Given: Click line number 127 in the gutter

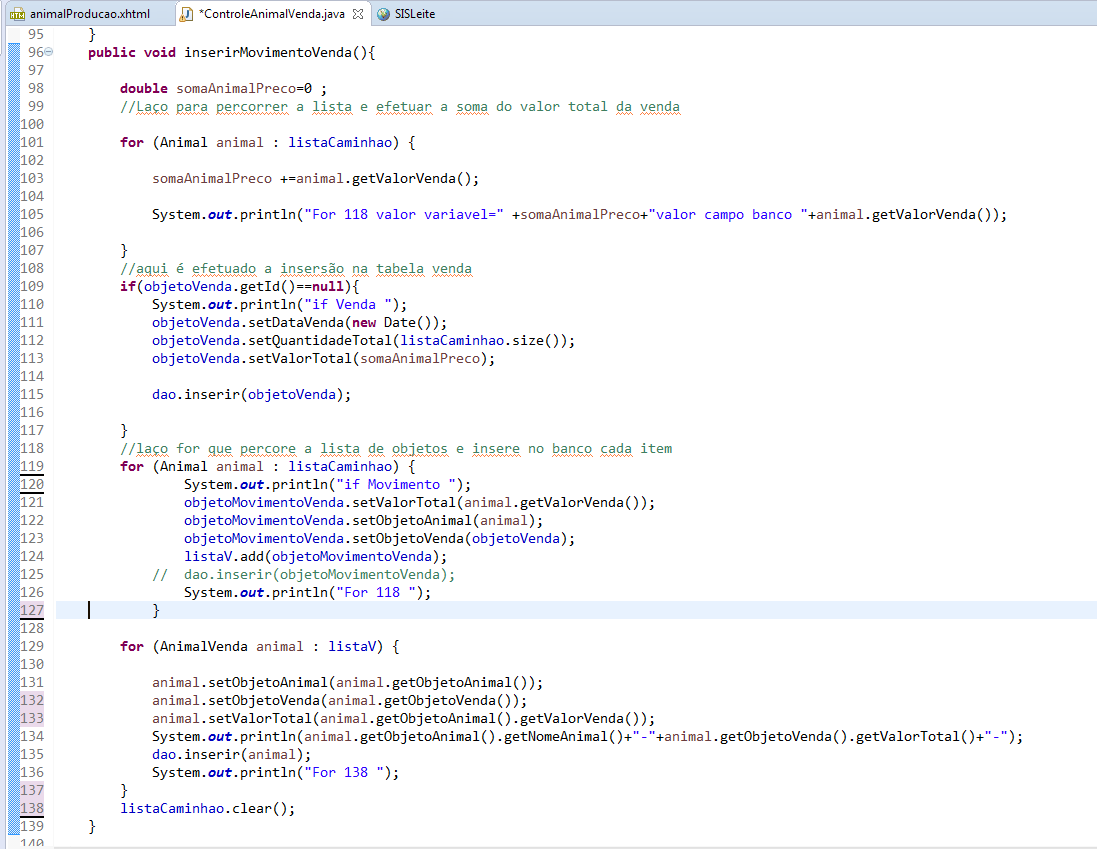Looking at the screenshot, I should [31, 611].
